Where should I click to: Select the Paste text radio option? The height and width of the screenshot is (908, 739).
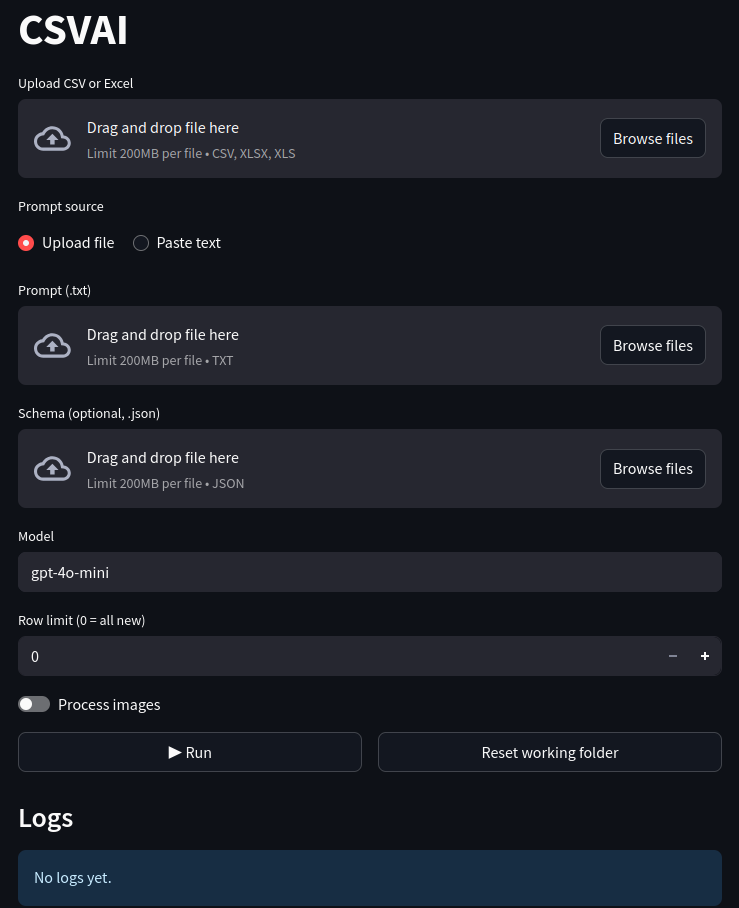click(141, 243)
